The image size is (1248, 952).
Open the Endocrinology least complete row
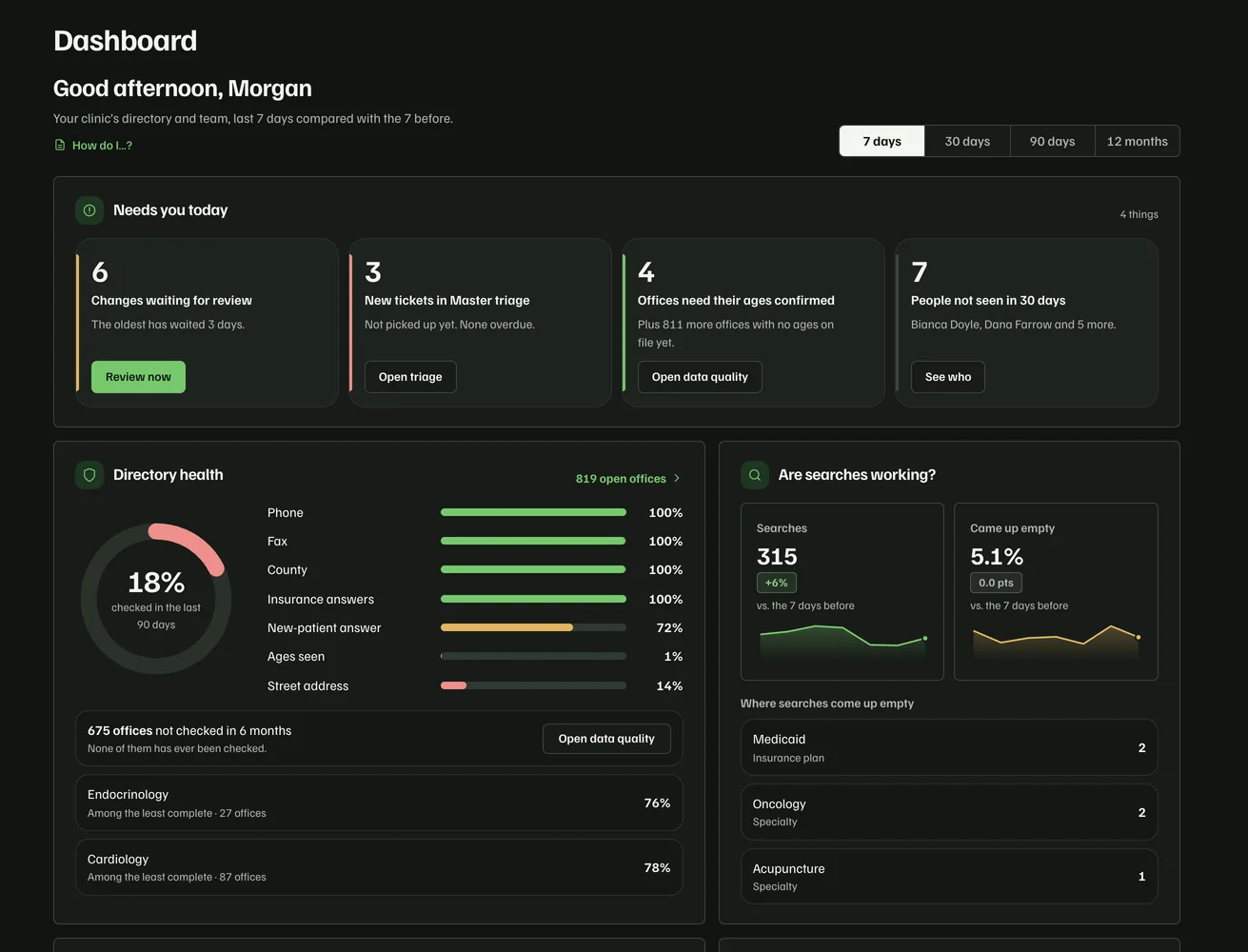[x=379, y=803]
